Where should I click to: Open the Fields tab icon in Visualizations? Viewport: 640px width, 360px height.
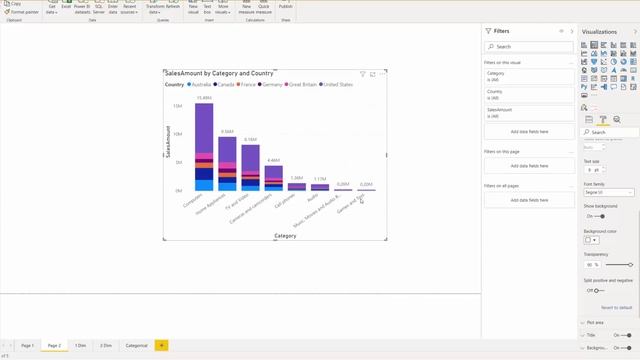pyautogui.click(x=589, y=120)
